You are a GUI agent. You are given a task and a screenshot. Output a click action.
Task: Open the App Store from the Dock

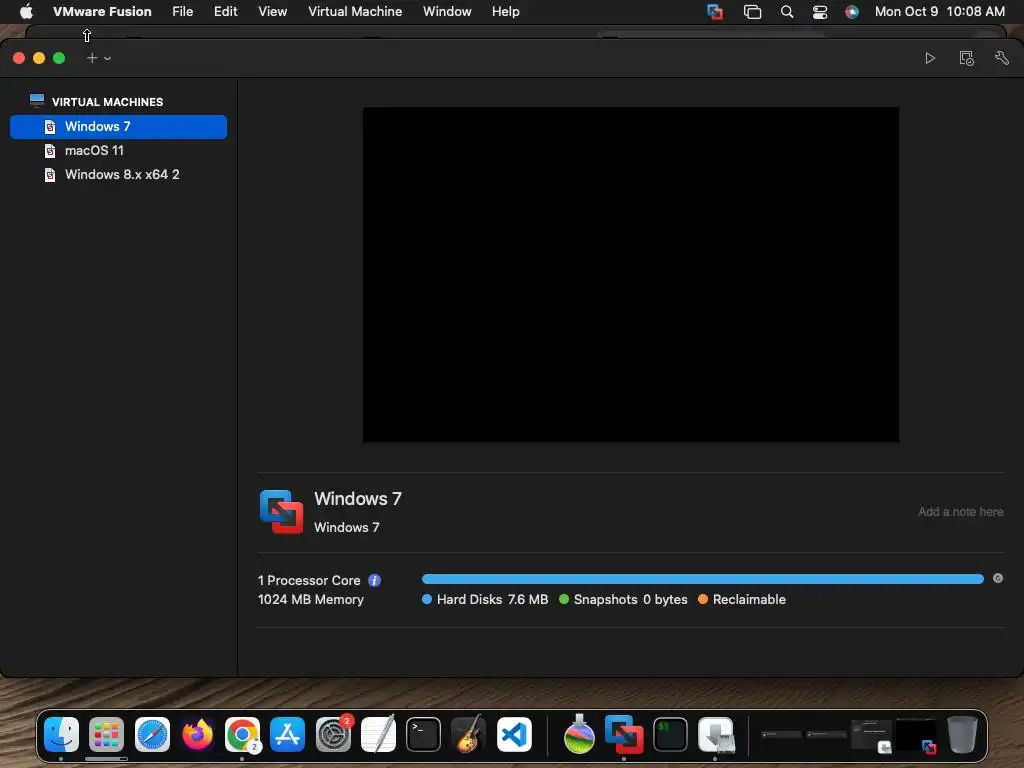coord(287,735)
